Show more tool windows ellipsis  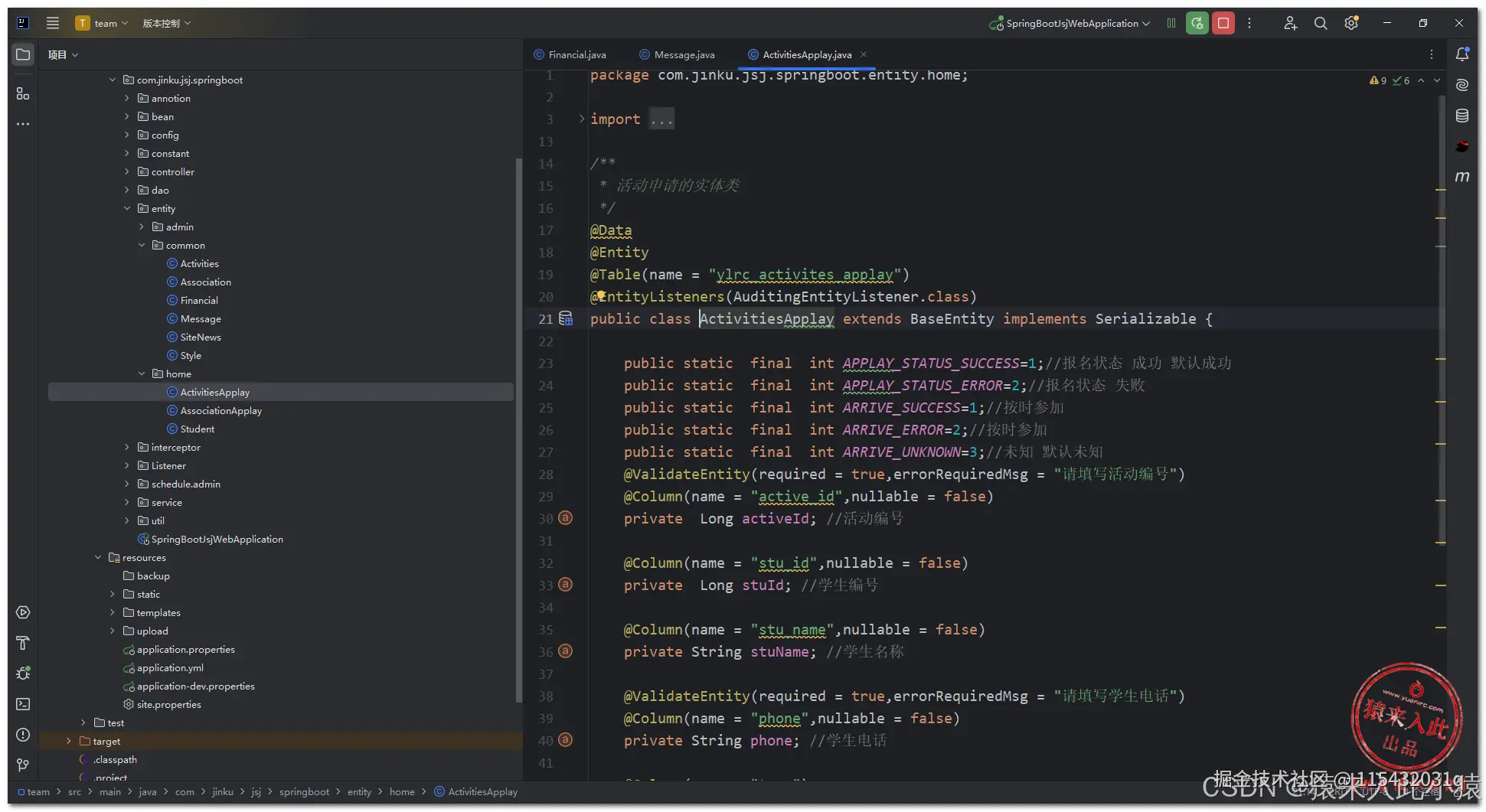click(x=23, y=123)
